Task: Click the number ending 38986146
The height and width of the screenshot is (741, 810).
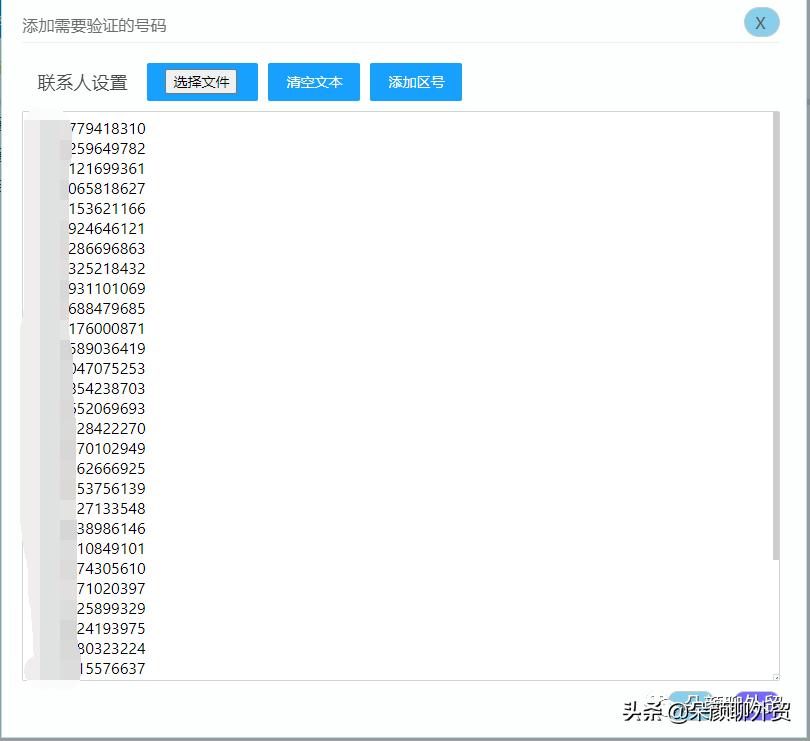Action: click(x=110, y=528)
